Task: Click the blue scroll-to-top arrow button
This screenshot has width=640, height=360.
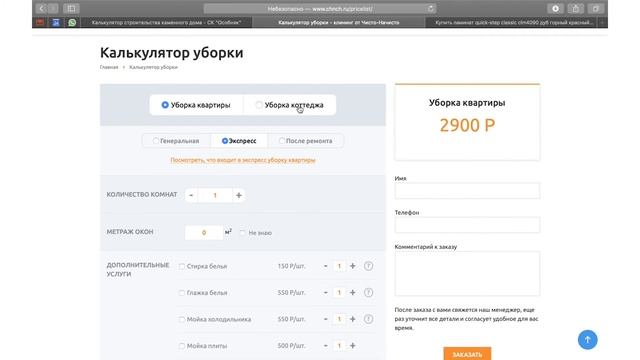Action: tap(588, 340)
